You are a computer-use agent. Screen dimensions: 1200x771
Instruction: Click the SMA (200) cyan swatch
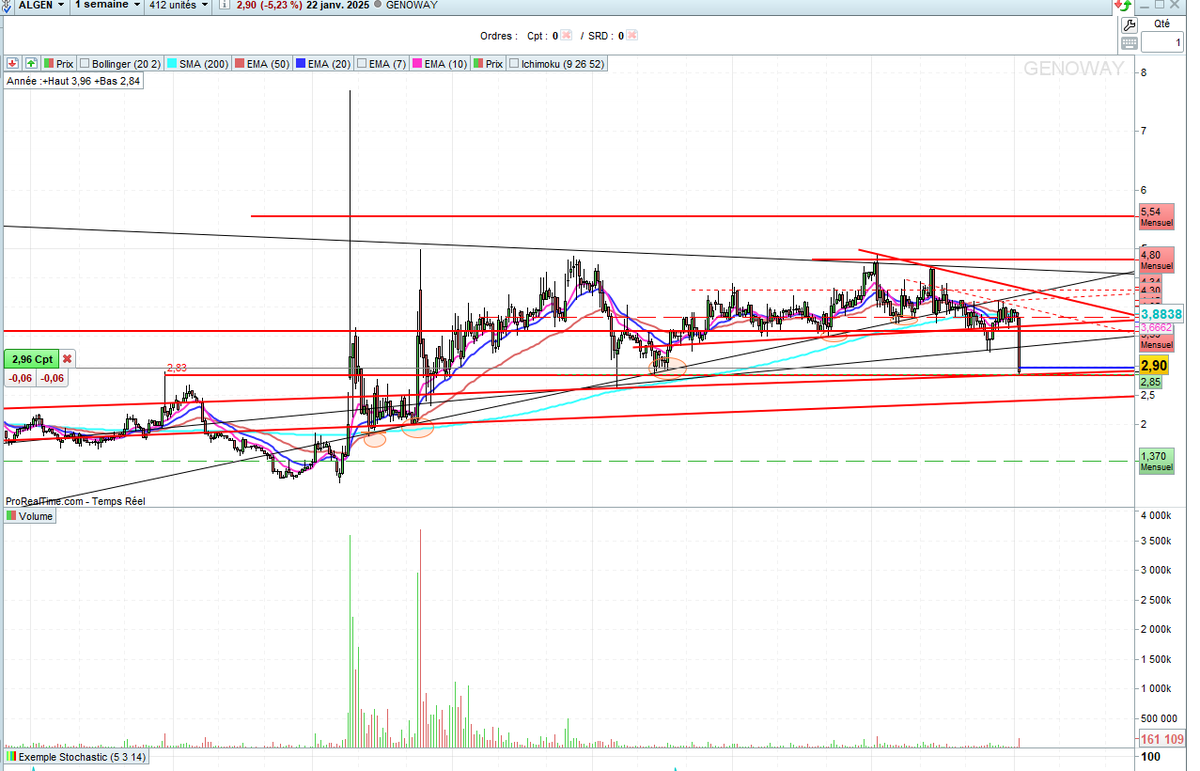coord(173,63)
